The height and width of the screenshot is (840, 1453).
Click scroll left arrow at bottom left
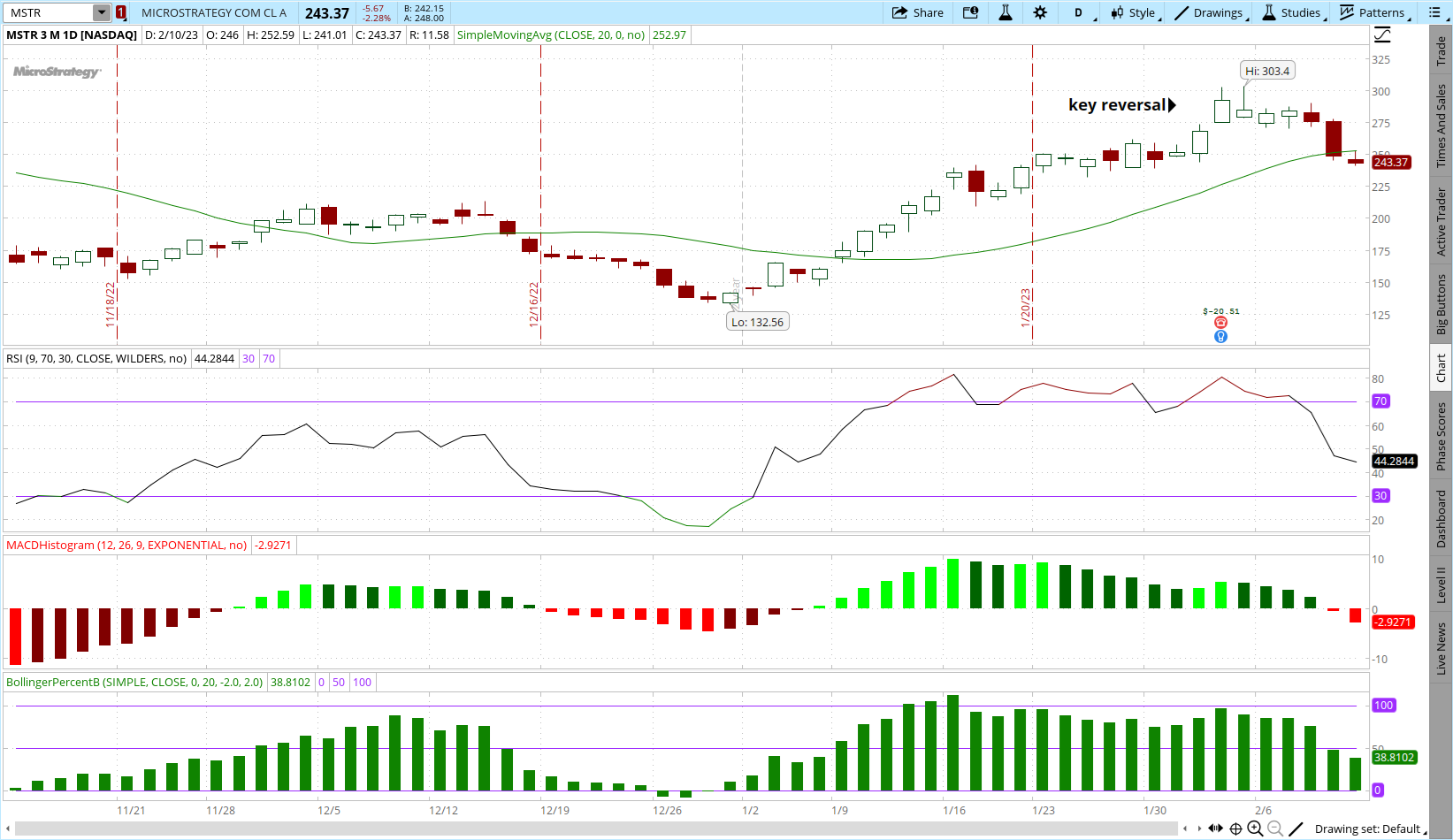coord(9,829)
